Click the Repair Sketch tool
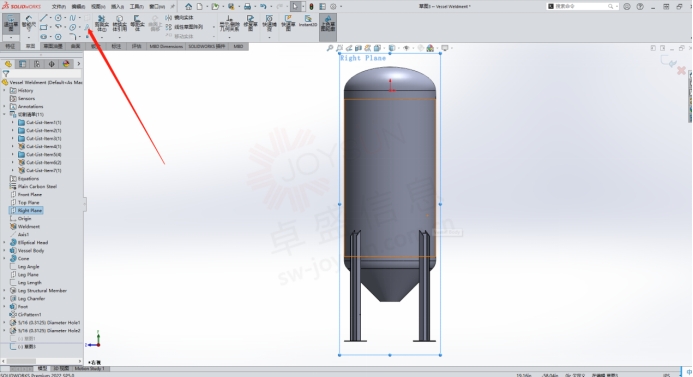Screen dimensions: 693x377 pos(251,23)
